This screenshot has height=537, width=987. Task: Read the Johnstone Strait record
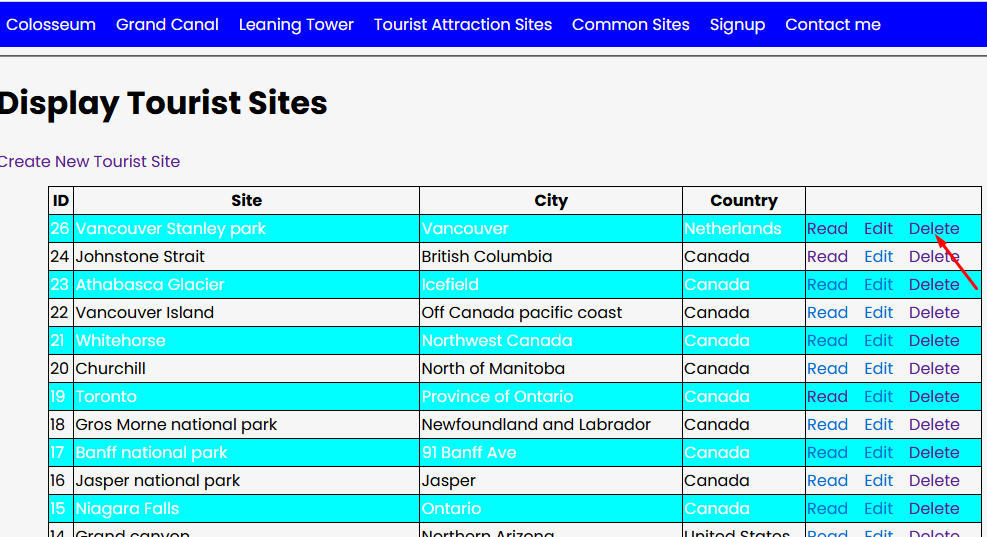[x=827, y=257]
